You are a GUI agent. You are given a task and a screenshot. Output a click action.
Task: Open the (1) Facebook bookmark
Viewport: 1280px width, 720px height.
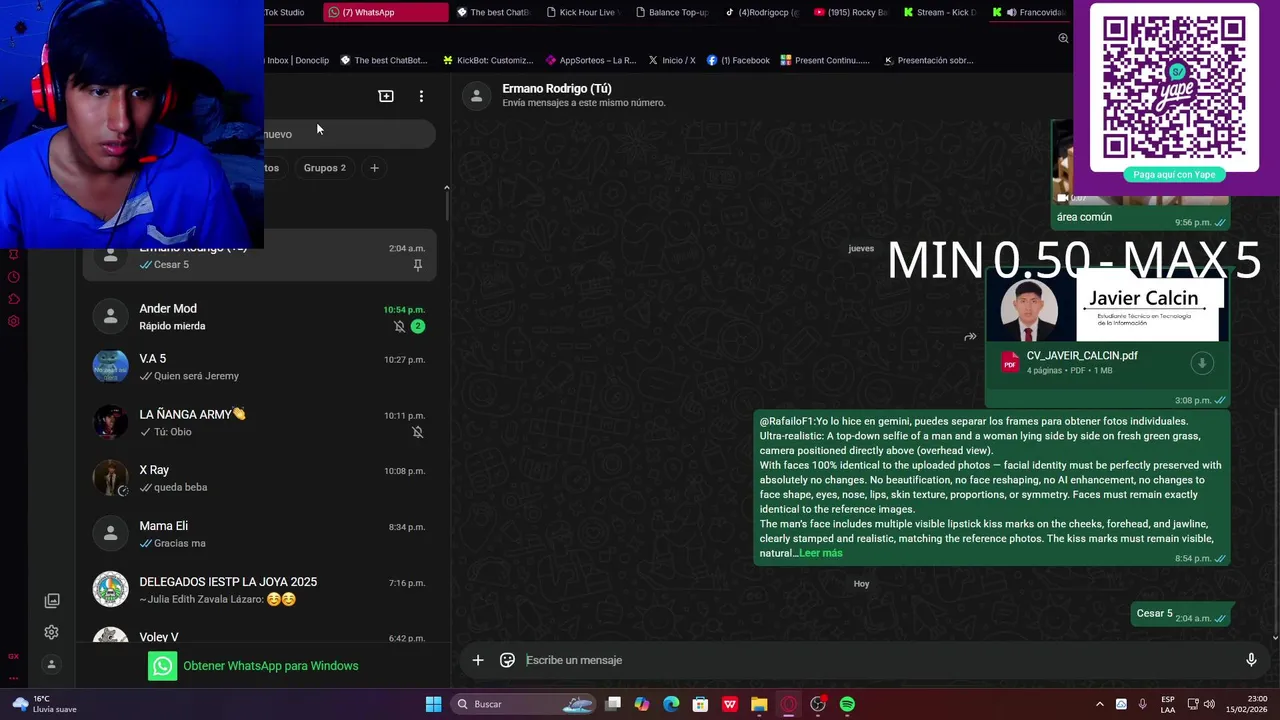pos(738,60)
